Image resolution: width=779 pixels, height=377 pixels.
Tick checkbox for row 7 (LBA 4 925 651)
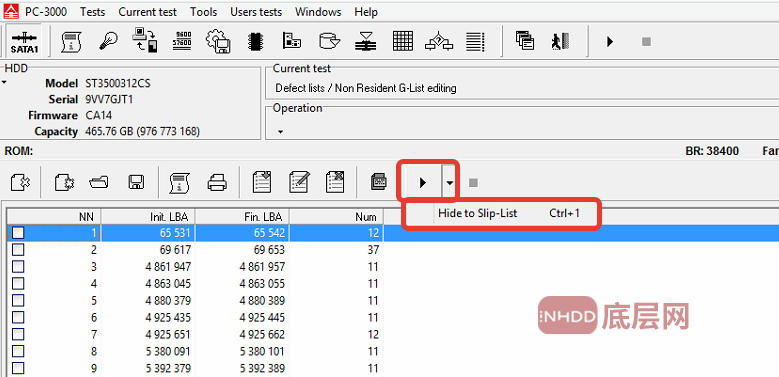[18, 334]
